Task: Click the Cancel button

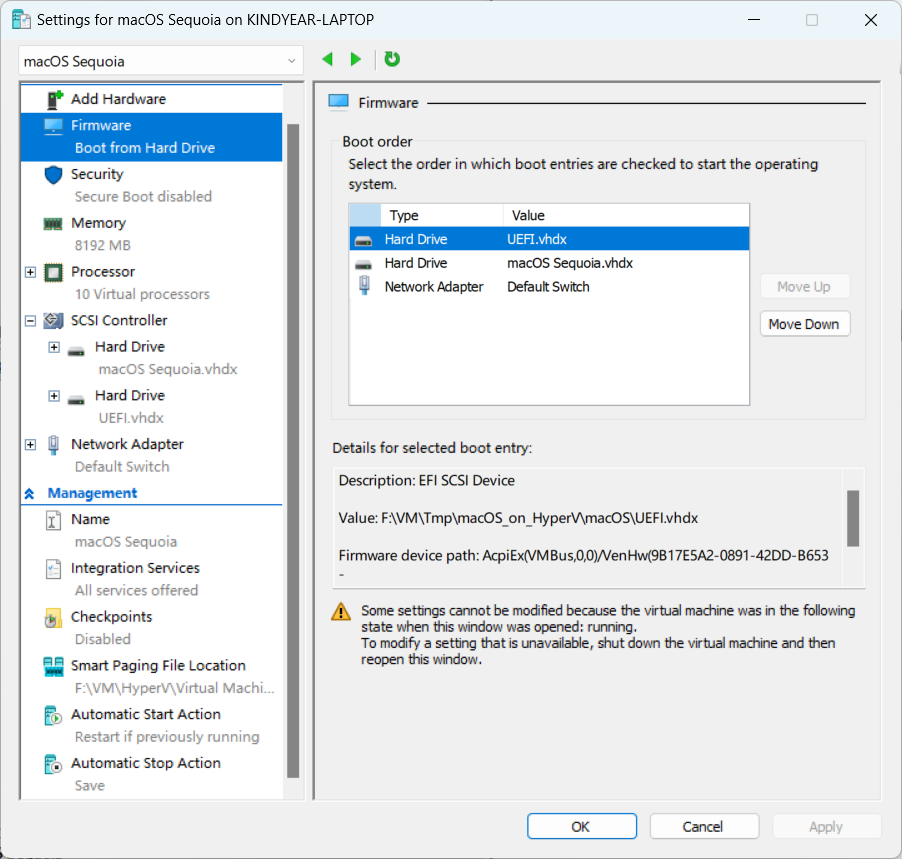Action: pos(704,827)
